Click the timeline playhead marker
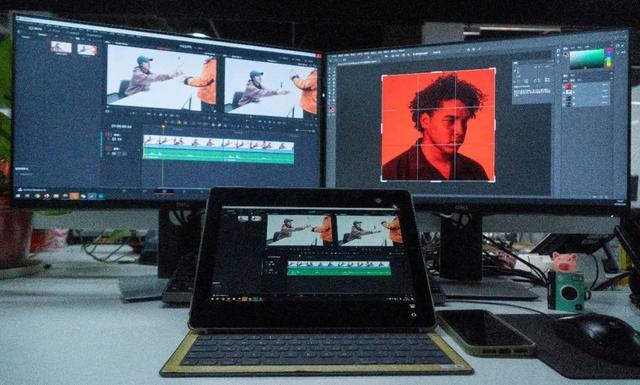Viewport: 640px width, 385px height. coord(163,127)
